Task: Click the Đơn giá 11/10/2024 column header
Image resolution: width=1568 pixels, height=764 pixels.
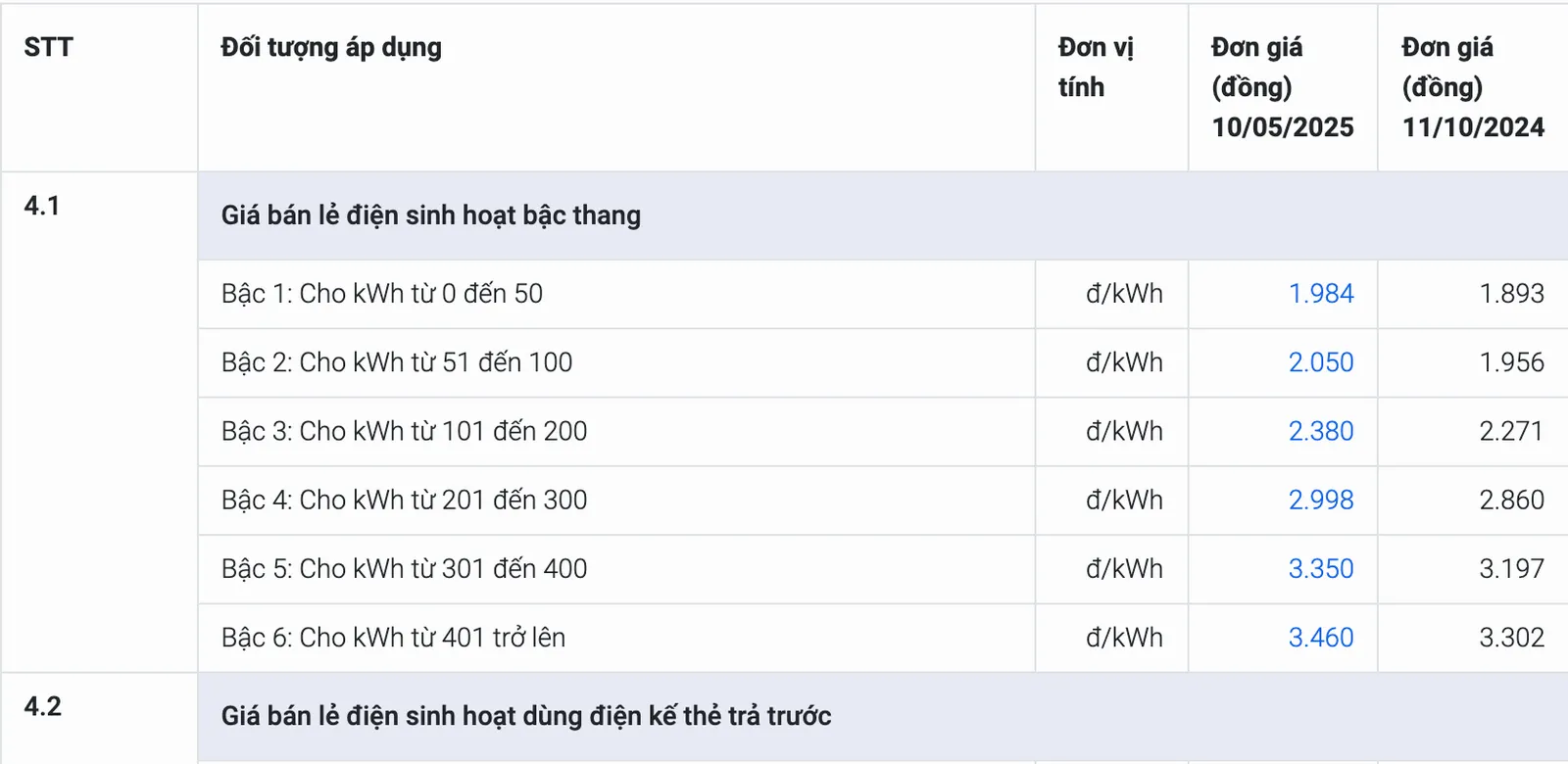Action: (1473, 87)
